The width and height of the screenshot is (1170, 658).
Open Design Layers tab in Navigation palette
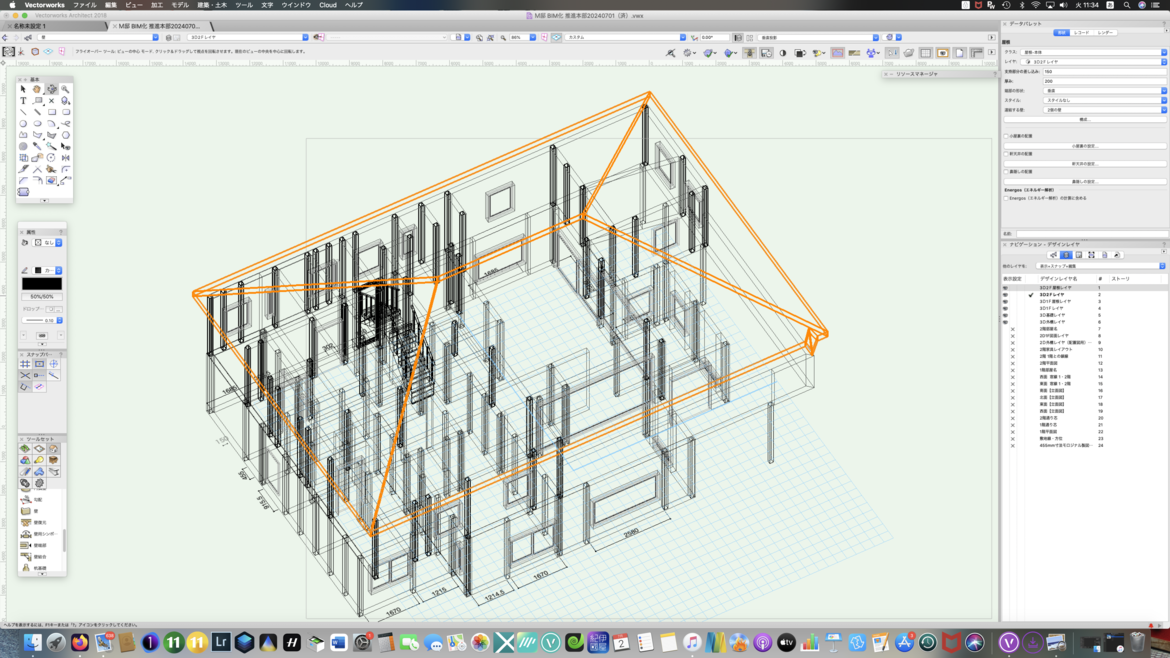coord(1066,255)
